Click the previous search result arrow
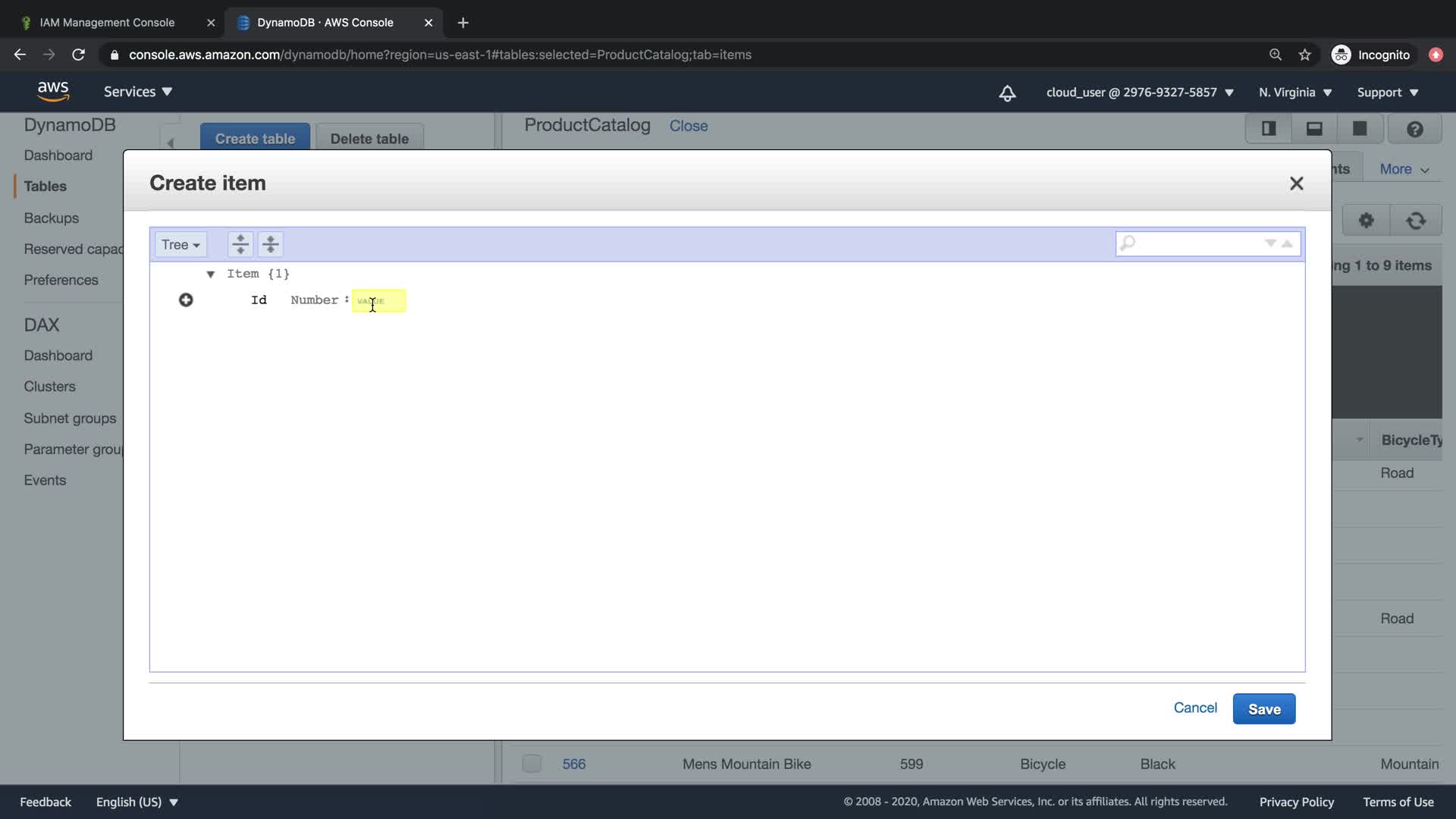This screenshot has width=1456, height=819. pyautogui.click(x=1287, y=243)
